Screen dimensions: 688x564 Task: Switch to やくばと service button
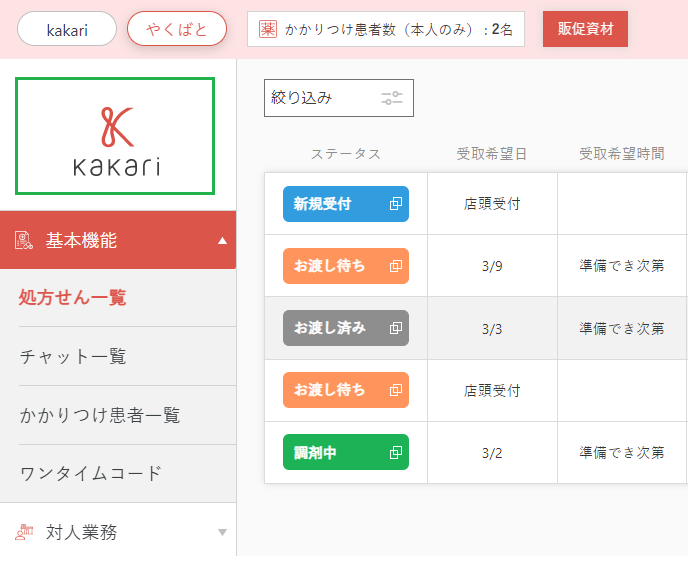[x=177, y=29]
